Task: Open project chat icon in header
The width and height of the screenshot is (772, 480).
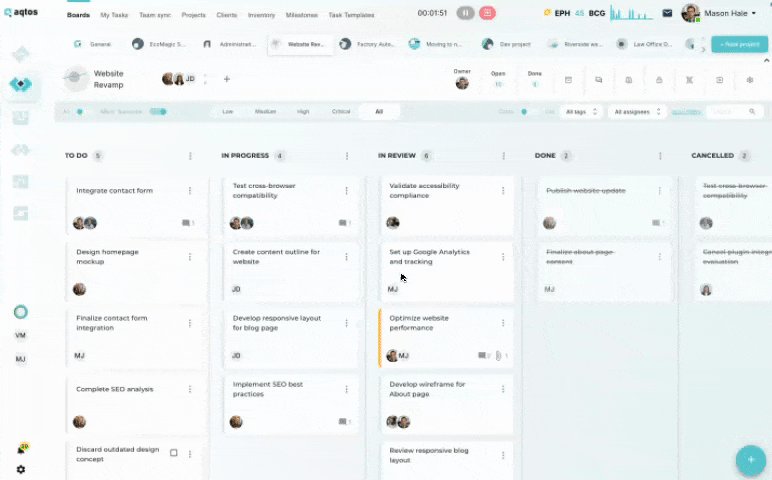Action: click(x=599, y=80)
